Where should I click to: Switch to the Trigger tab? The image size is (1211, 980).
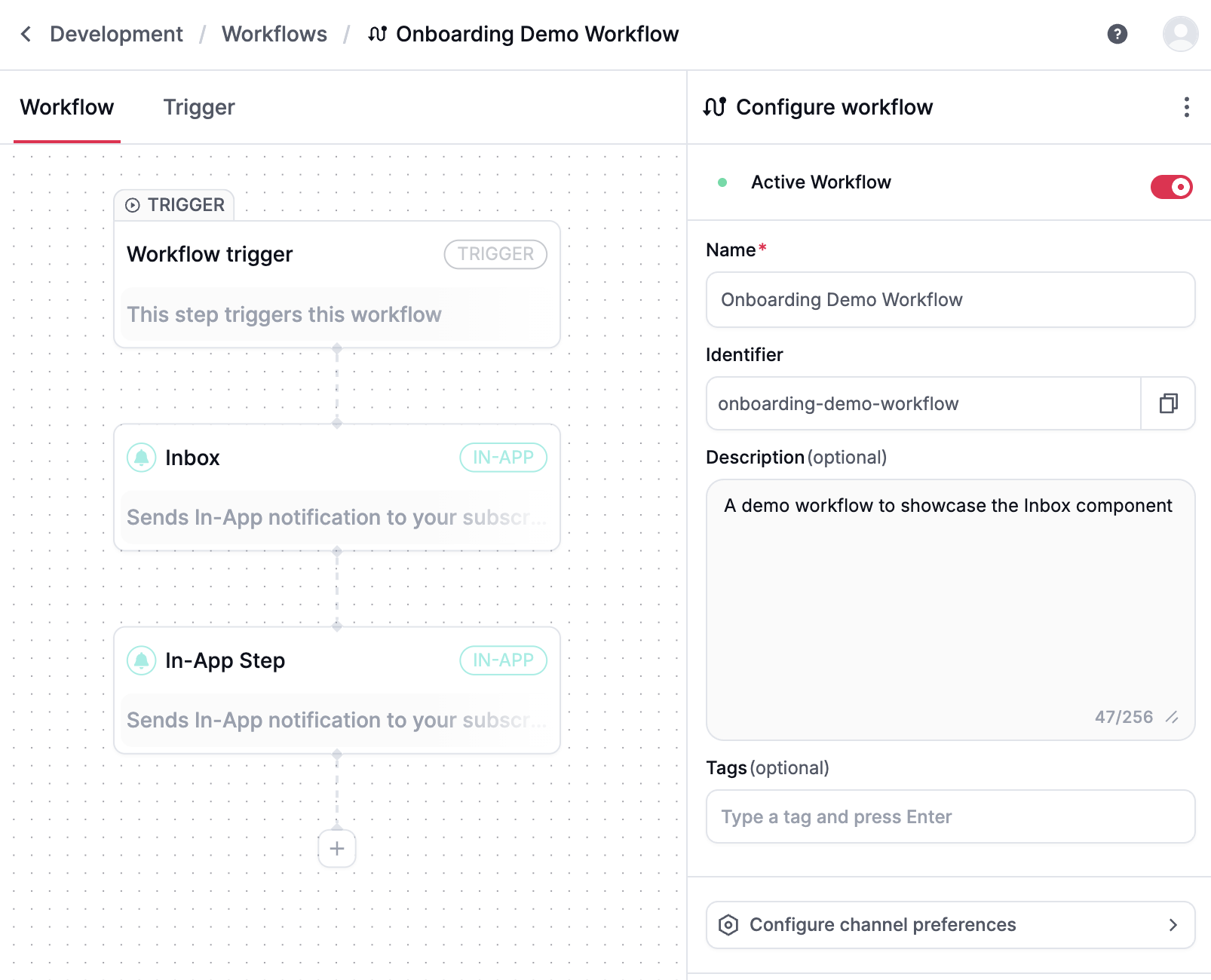click(x=198, y=107)
